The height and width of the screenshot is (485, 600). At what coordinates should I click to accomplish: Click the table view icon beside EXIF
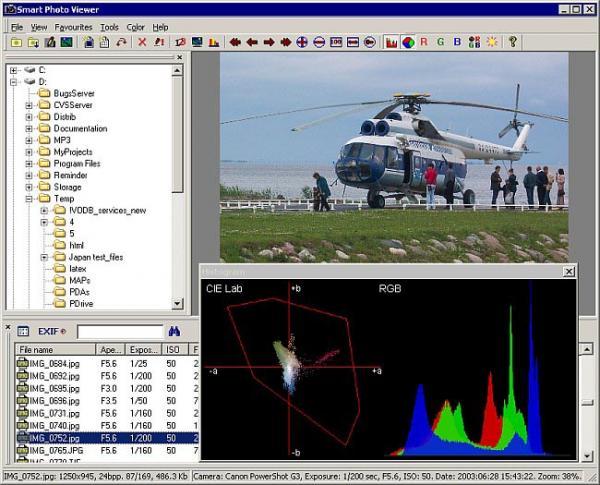(23, 331)
